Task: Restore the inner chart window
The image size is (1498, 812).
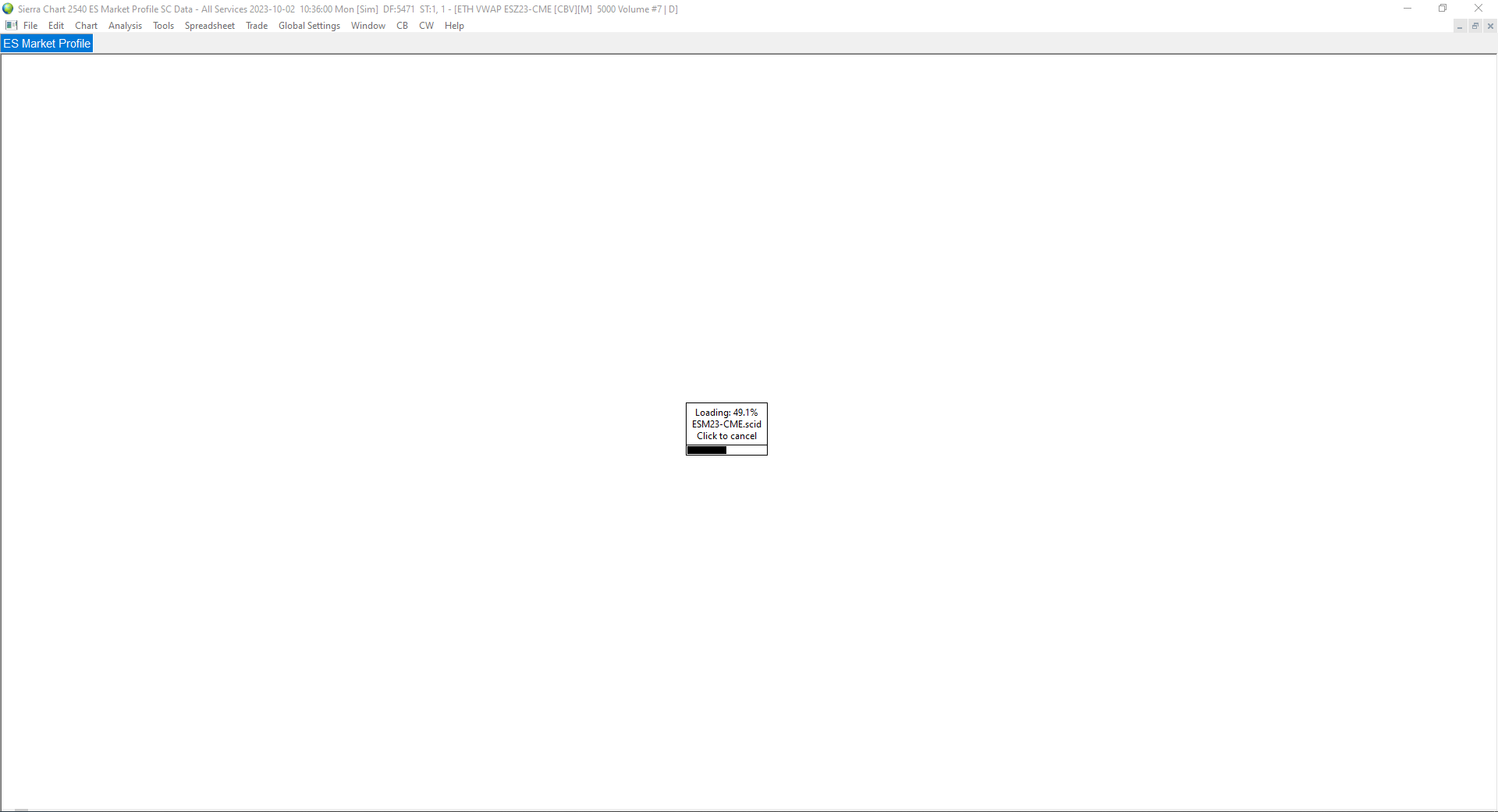Action: (x=1475, y=27)
